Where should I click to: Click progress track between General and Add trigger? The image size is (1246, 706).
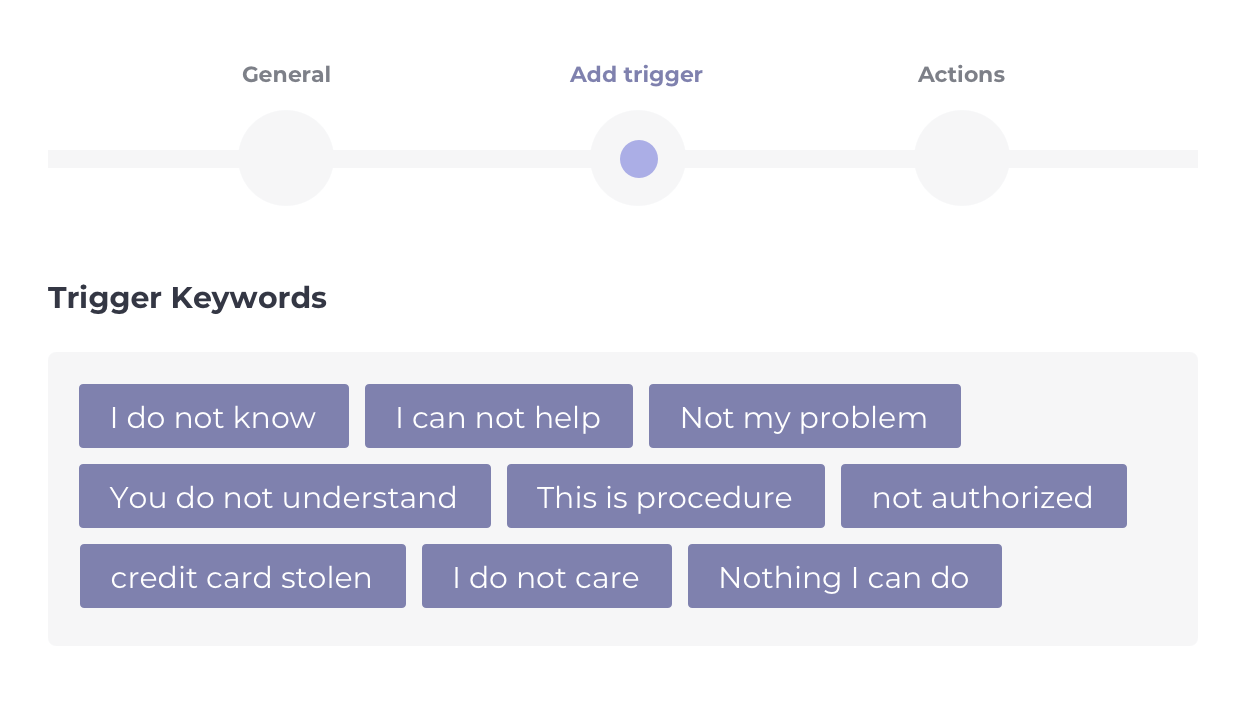(x=462, y=159)
